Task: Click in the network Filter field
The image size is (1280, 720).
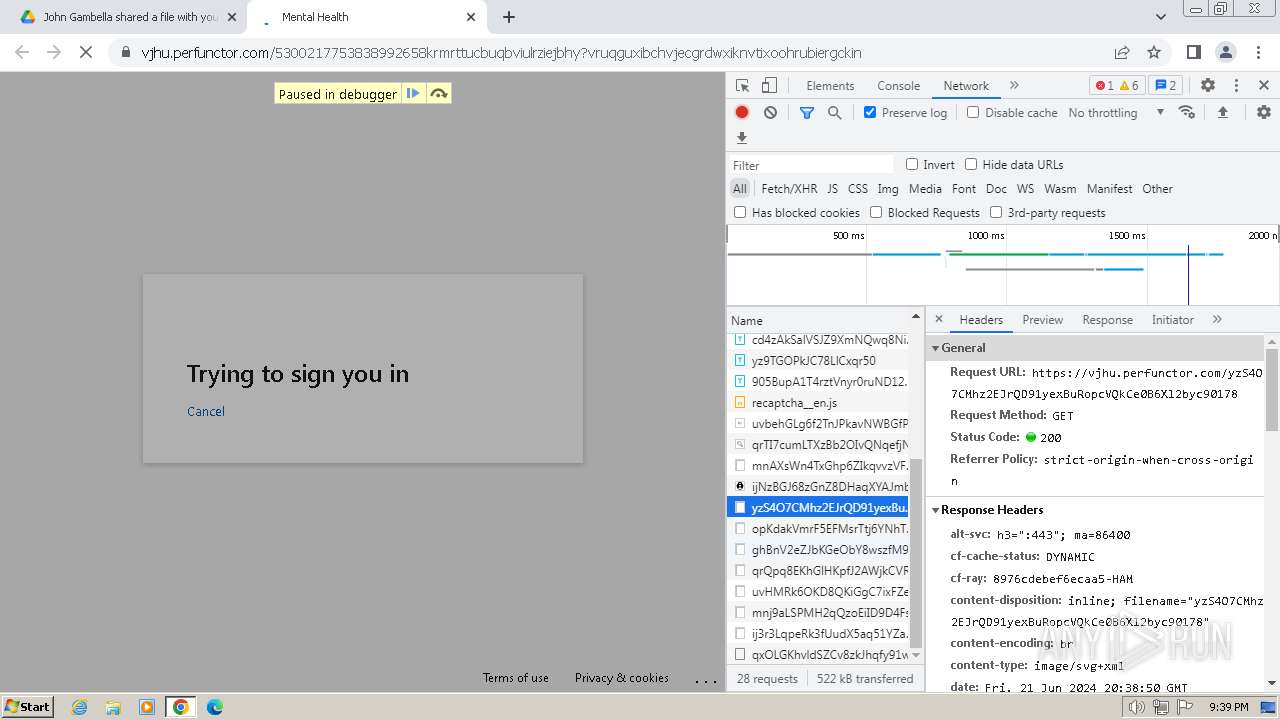Action: (x=810, y=165)
